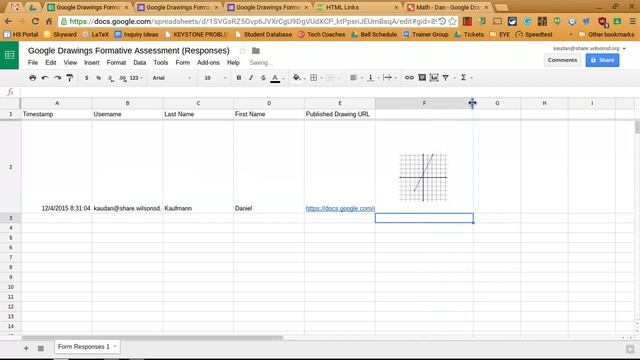Open the Tools menu
Screen dimensions: 640x360
point(161,62)
